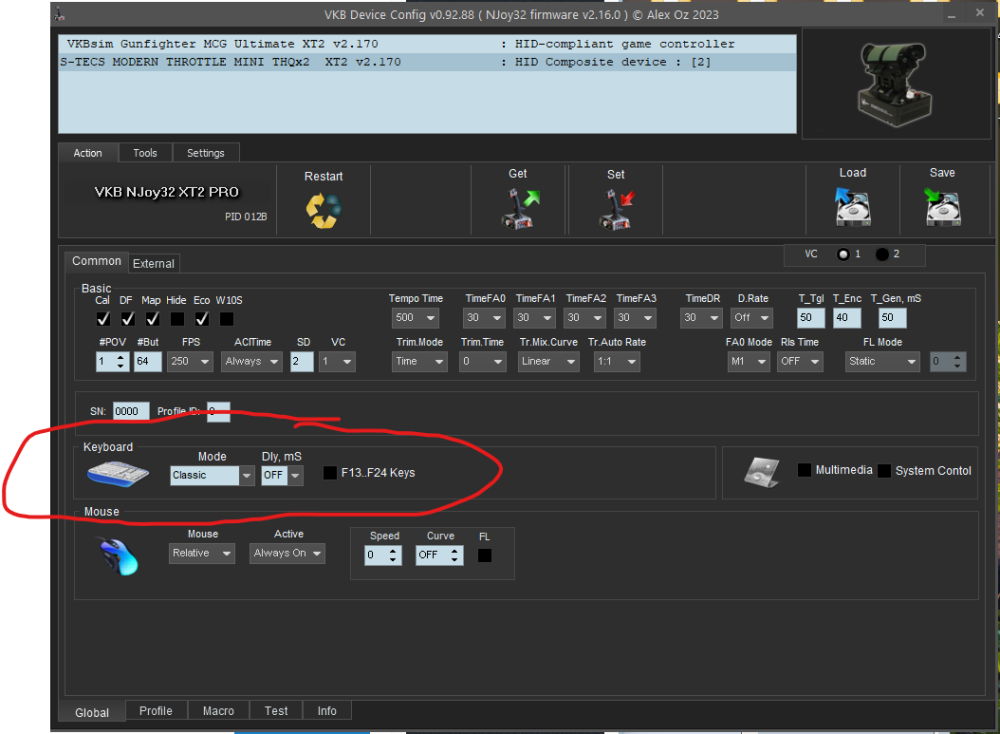This screenshot has width=1000, height=734.
Task: Toggle the W10S checkbox in Basic settings
Action: [x=226, y=318]
